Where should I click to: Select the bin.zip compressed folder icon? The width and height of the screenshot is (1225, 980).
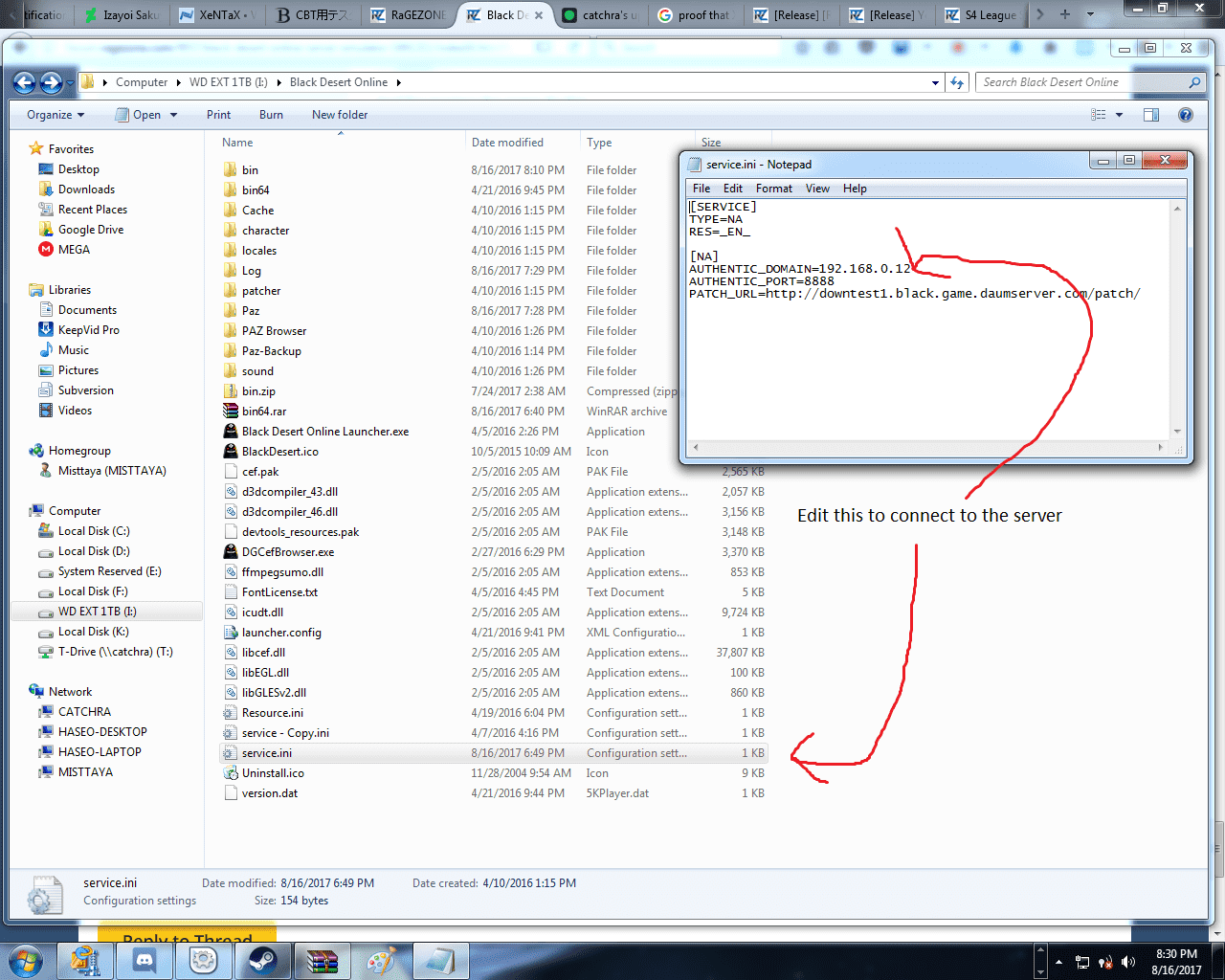tap(231, 391)
